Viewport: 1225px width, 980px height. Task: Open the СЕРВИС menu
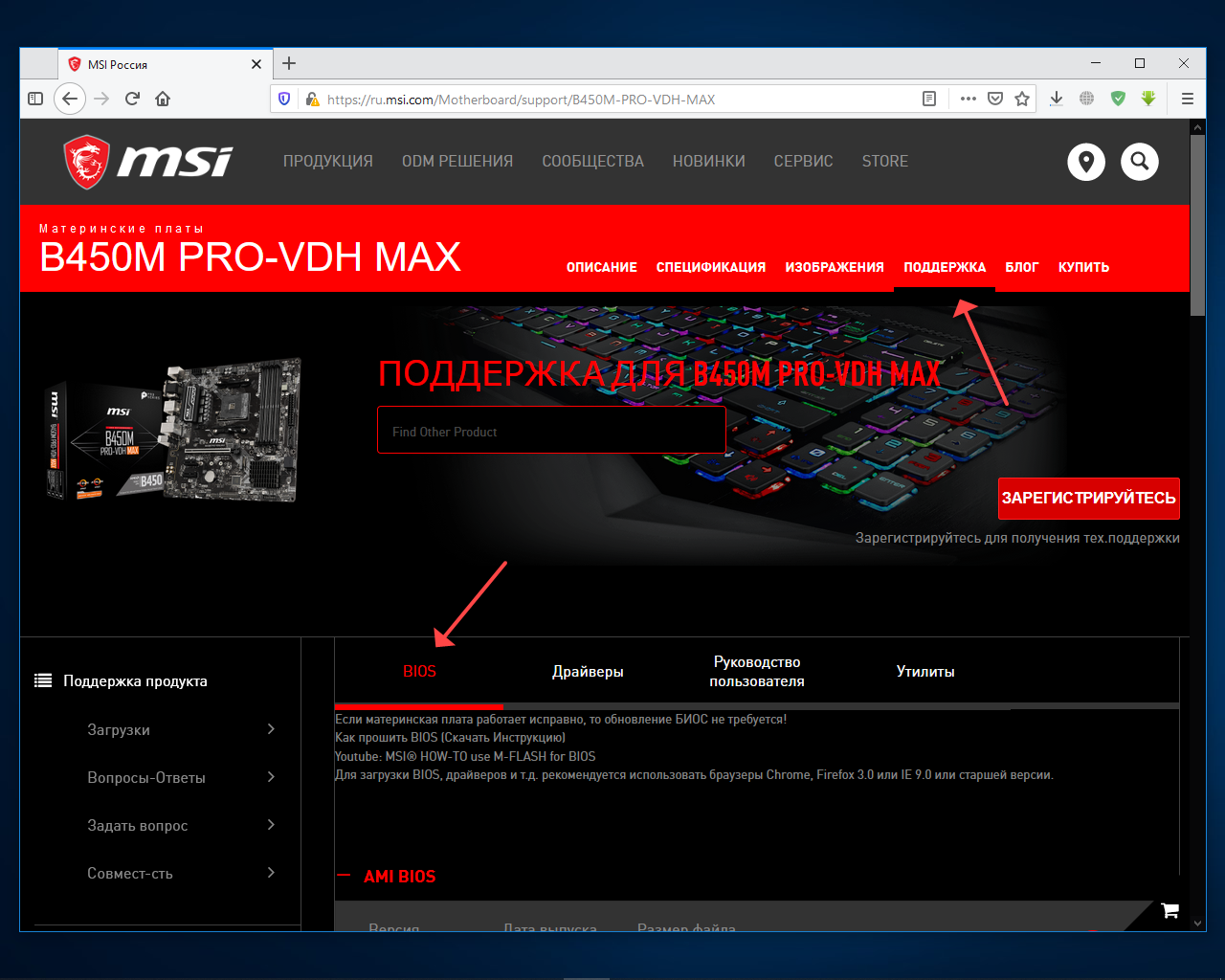tap(804, 161)
